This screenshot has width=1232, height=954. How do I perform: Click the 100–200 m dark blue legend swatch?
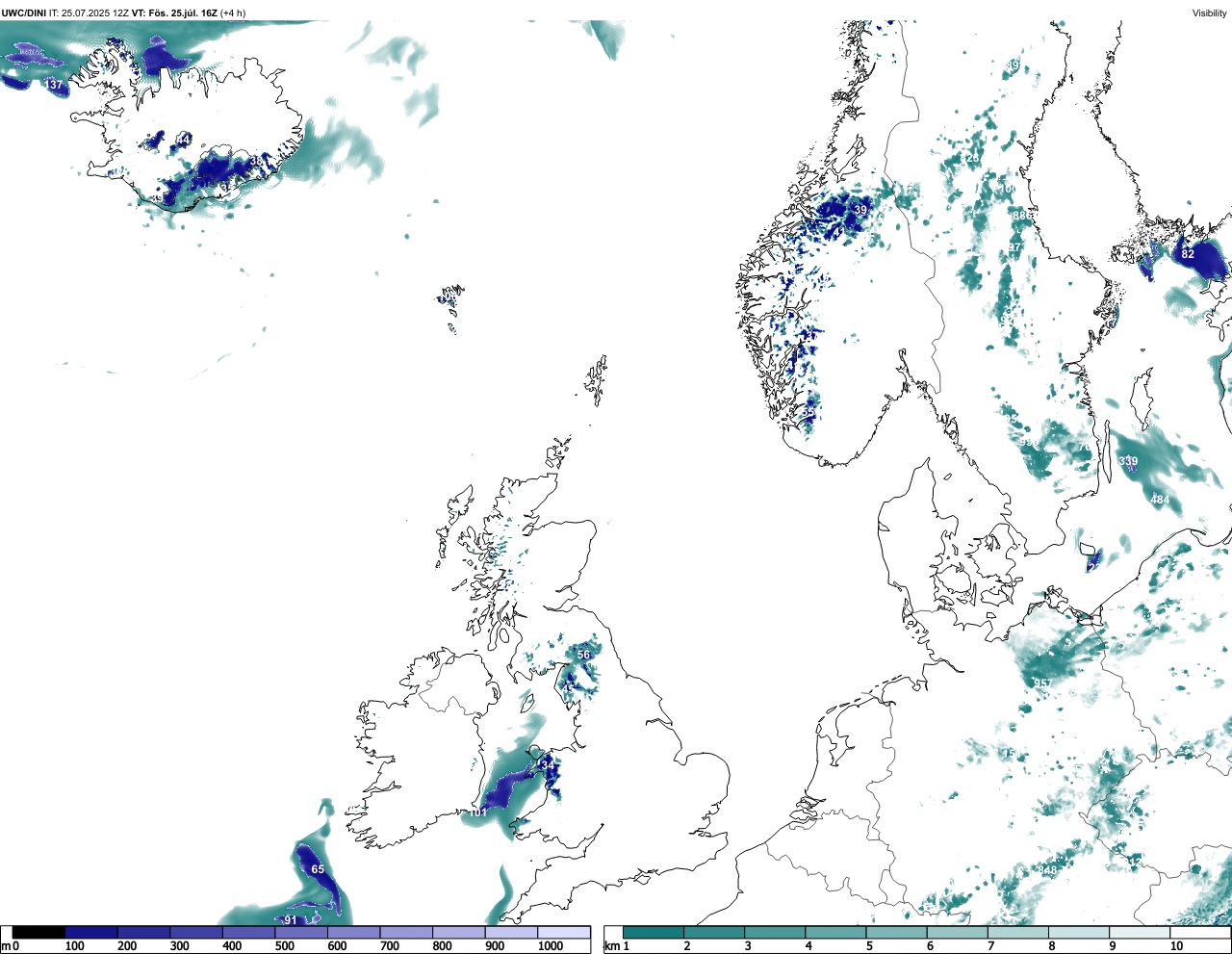(91, 932)
